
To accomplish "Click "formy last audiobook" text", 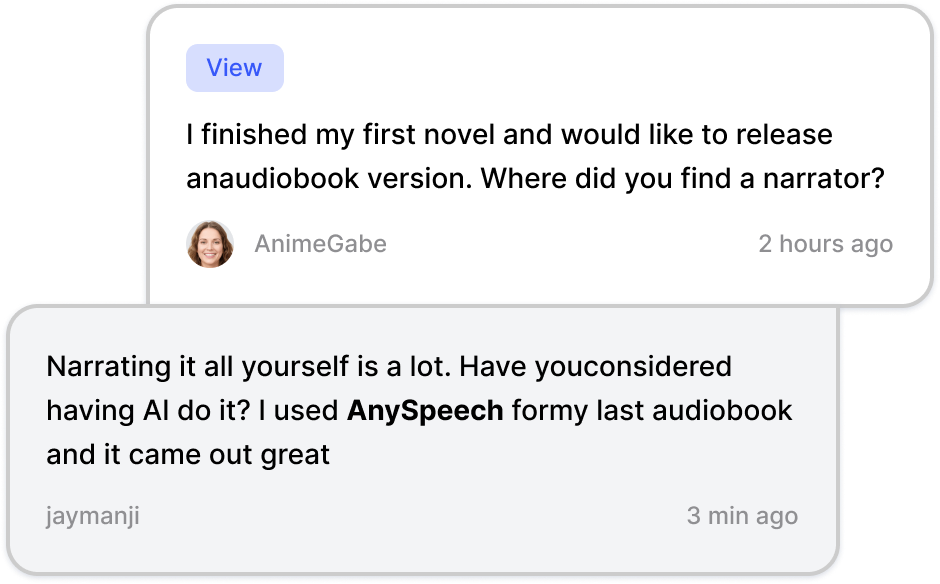I will (652, 411).
